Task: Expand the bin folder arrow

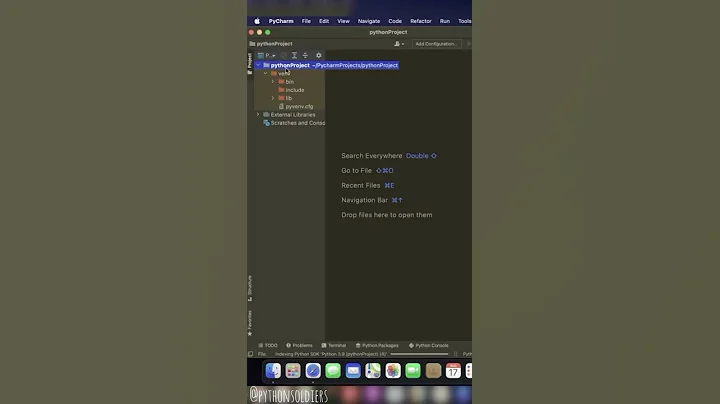Action: pyautogui.click(x=273, y=82)
